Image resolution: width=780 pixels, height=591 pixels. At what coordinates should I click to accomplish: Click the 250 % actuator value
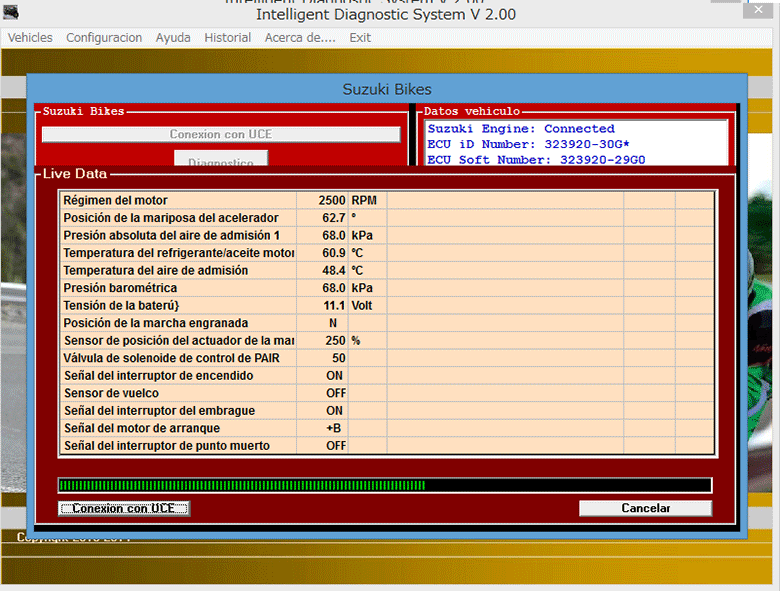point(322,341)
